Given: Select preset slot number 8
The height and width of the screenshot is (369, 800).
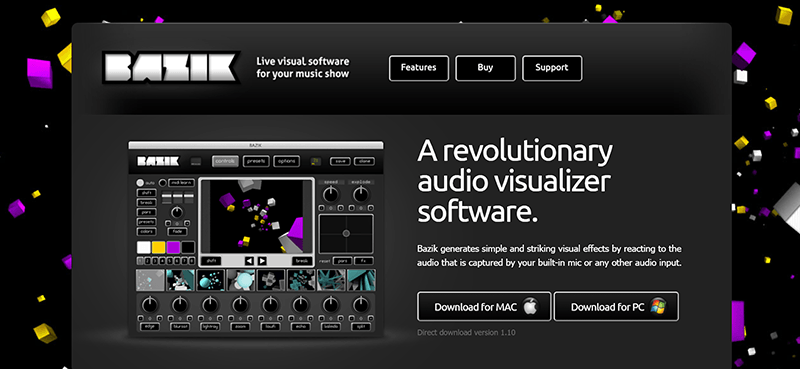Looking at the screenshot, I should (191, 261).
